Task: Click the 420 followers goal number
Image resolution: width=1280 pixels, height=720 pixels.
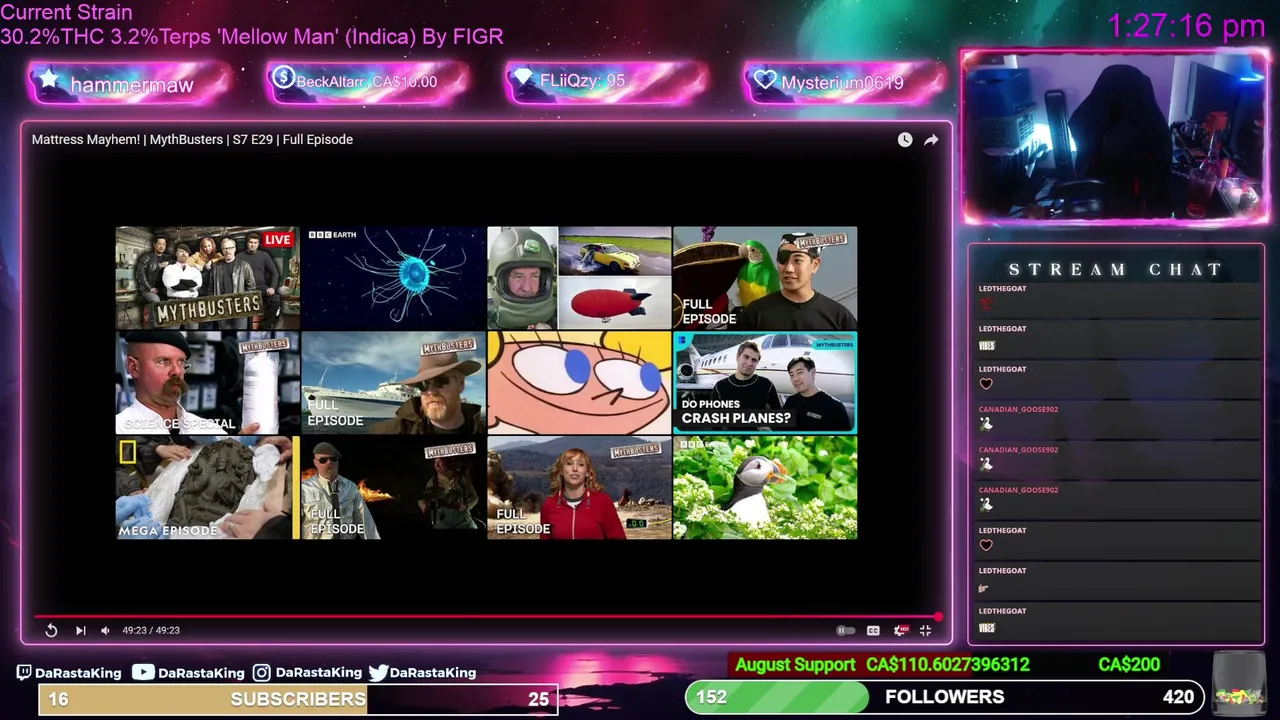Action: click(1178, 697)
